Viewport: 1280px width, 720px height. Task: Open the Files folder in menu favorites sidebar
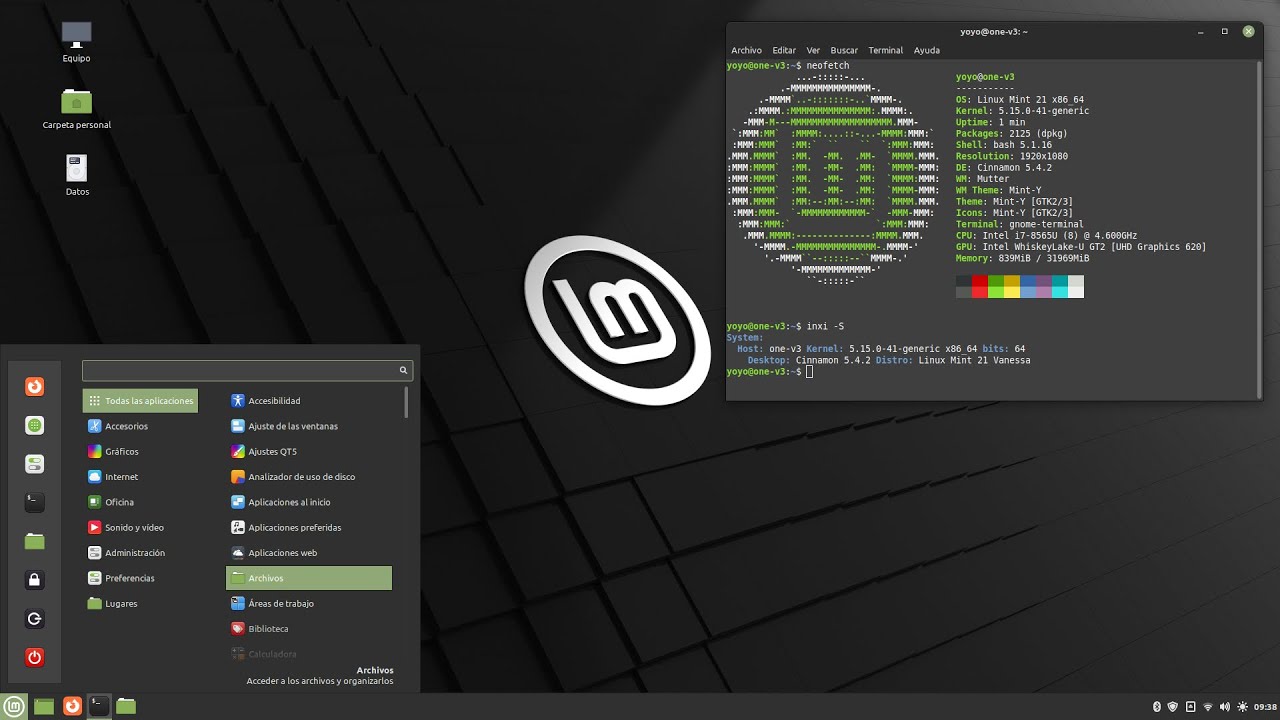(34, 541)
